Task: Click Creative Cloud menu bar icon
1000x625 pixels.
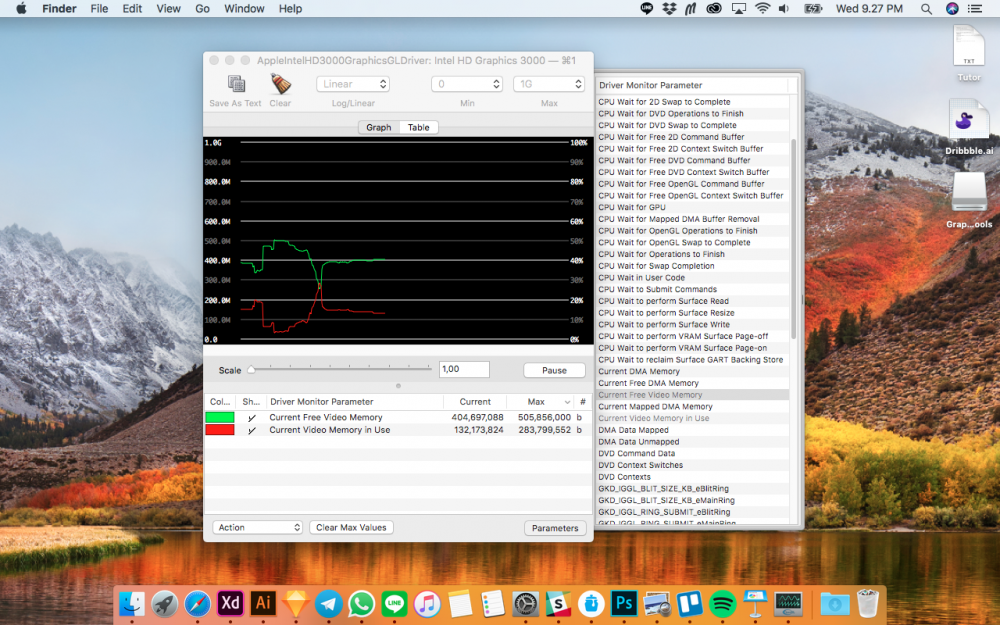Action: pyautogui.click(x=714, y=8)
